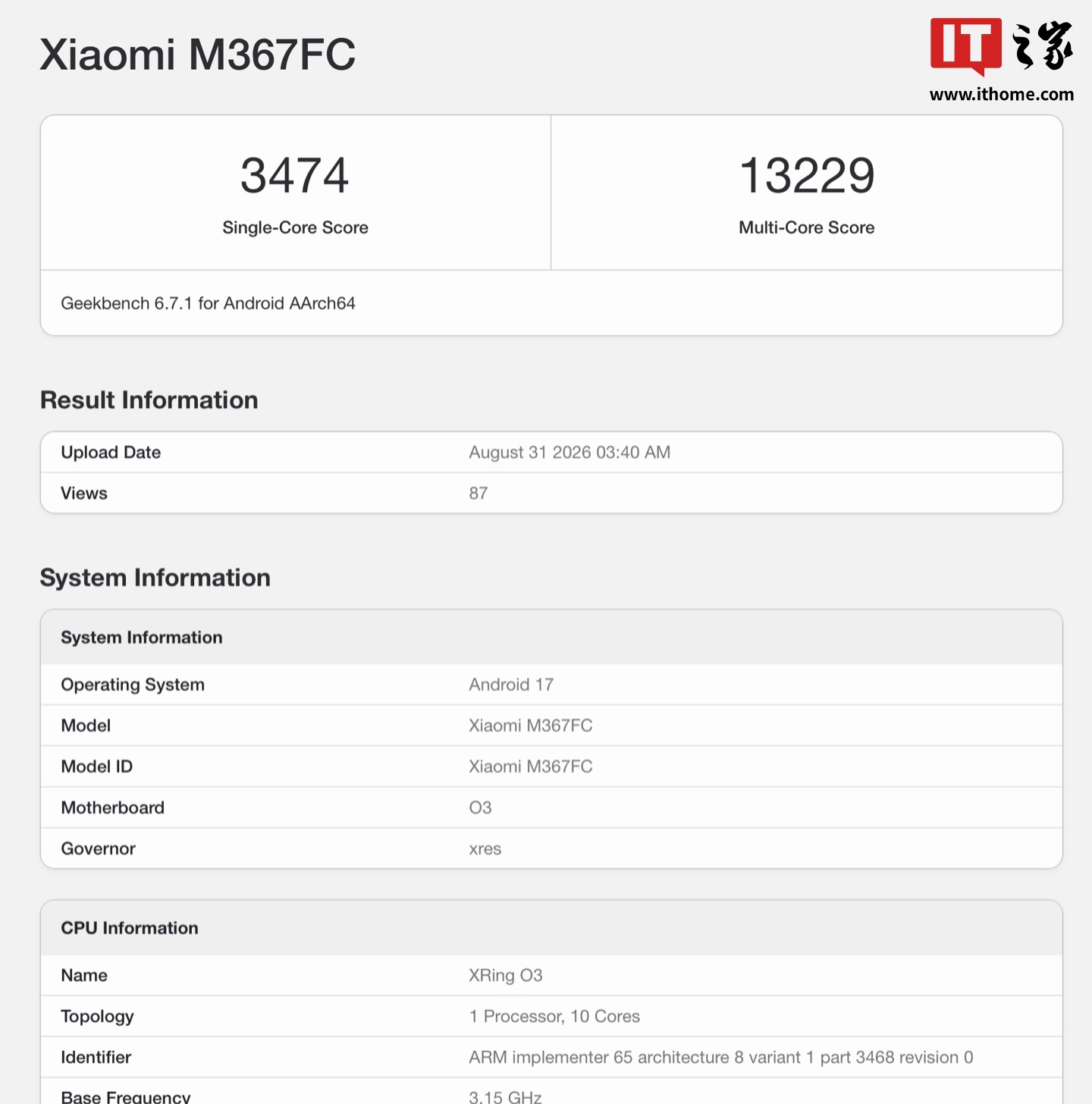
Task: Select the views count 87
Action: tap(479, 494)
